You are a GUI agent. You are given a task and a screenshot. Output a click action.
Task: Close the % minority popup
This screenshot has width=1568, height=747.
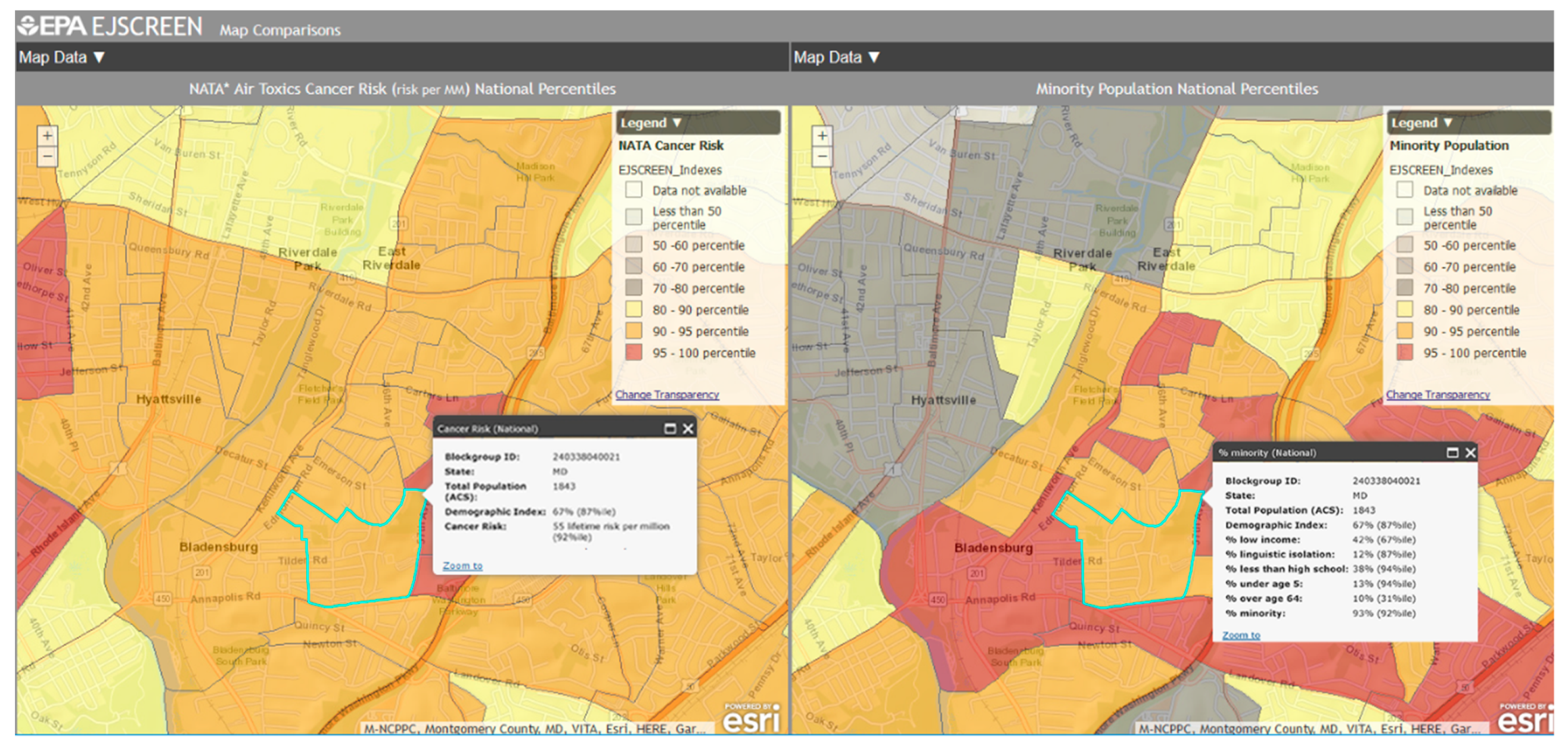pos(1471,453)
